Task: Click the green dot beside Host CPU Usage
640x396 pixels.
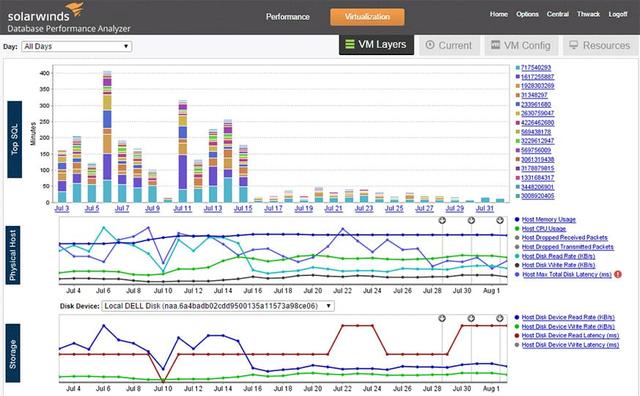Action: 517,229
